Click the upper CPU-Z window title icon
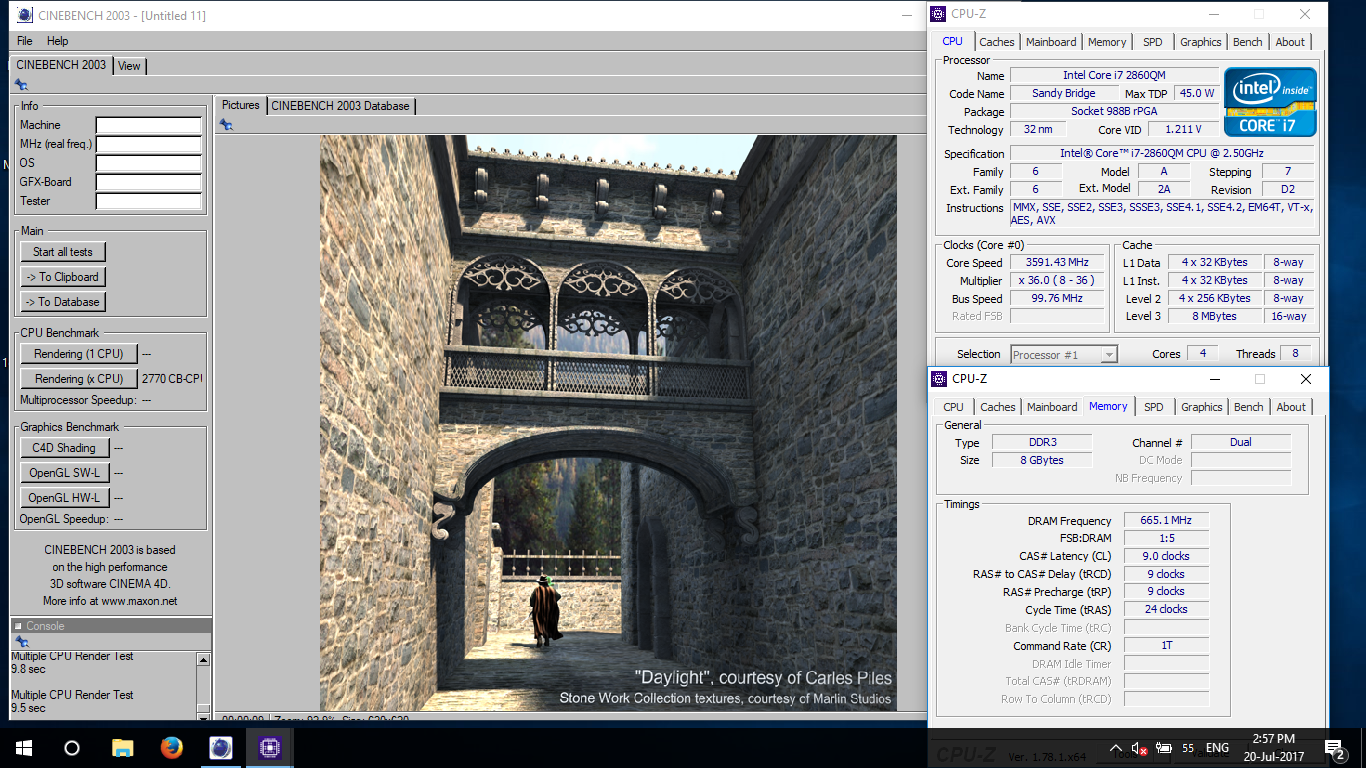 [x=938, y=14]
